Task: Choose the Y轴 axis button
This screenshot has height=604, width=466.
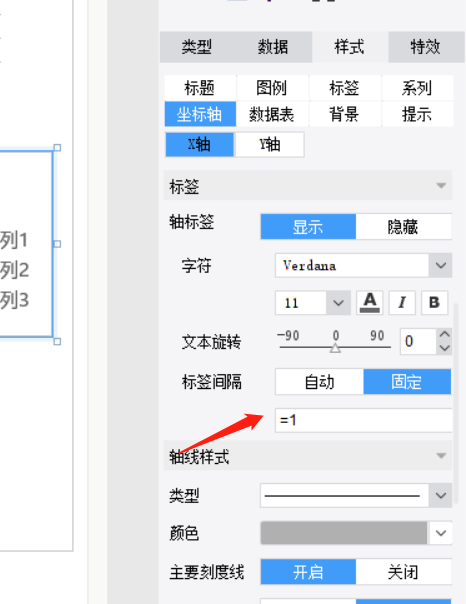Action: (x=269, y=144)
